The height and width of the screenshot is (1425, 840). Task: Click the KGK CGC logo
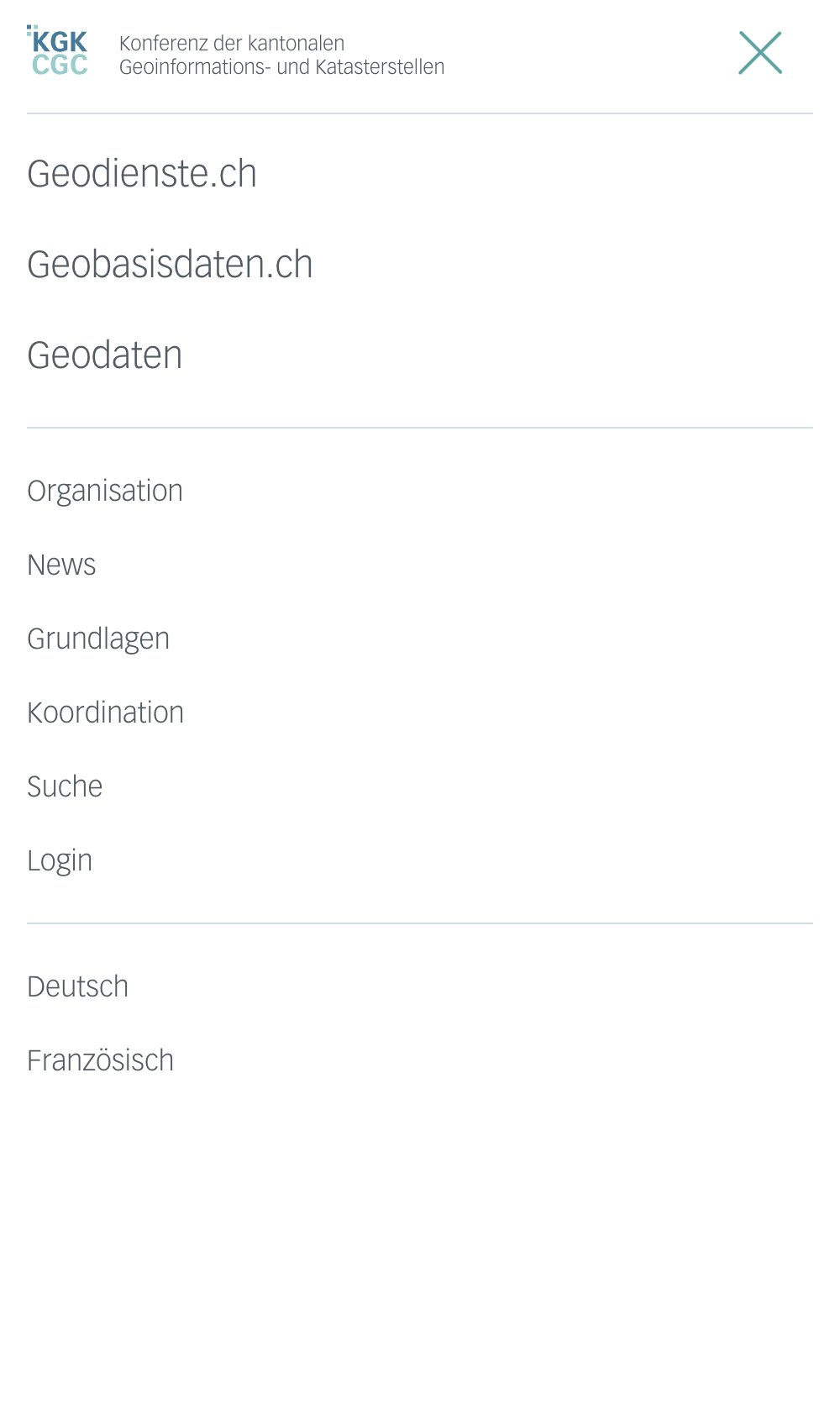pos(59,50)
